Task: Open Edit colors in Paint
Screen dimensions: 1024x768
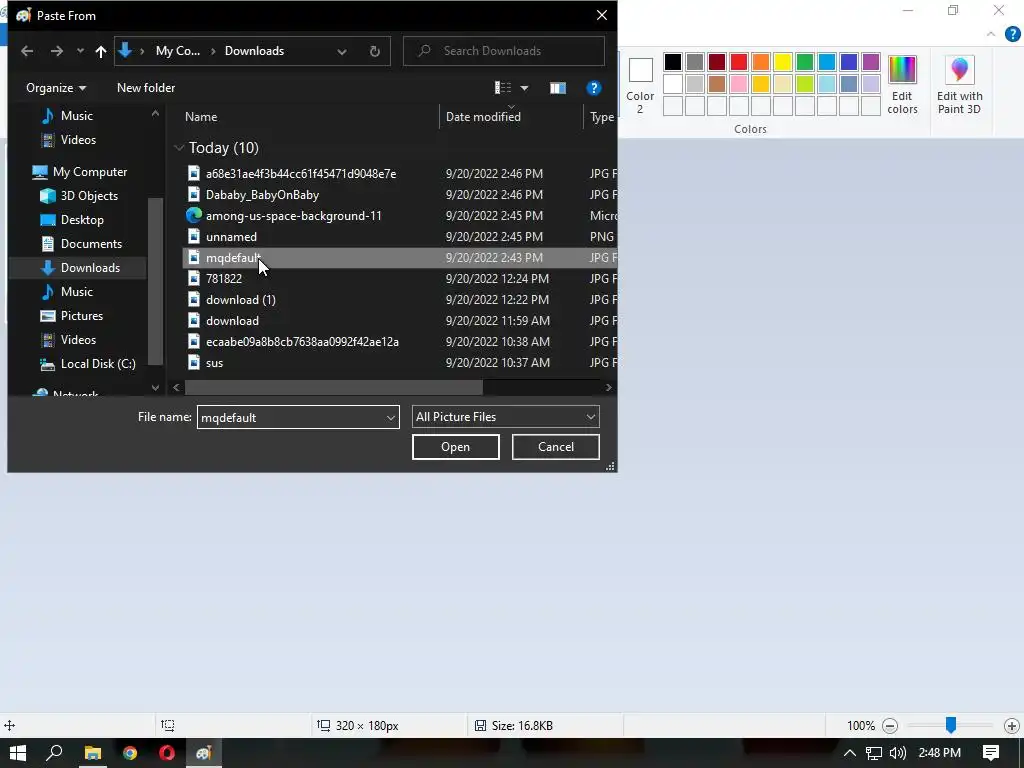Action: [x=902, y=85]
